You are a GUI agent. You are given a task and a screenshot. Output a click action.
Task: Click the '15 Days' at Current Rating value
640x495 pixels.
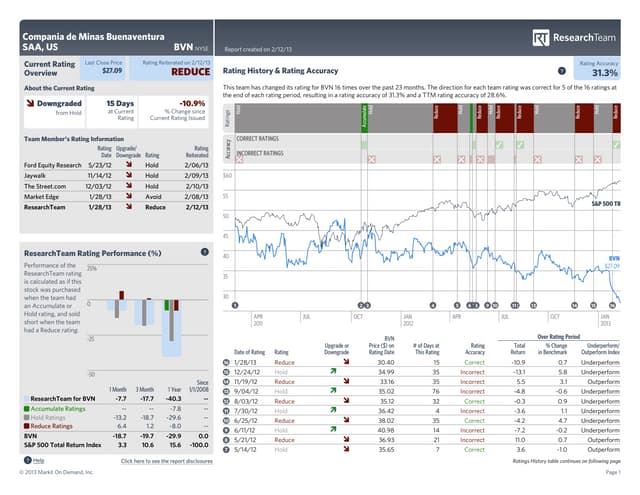(120, 103)
